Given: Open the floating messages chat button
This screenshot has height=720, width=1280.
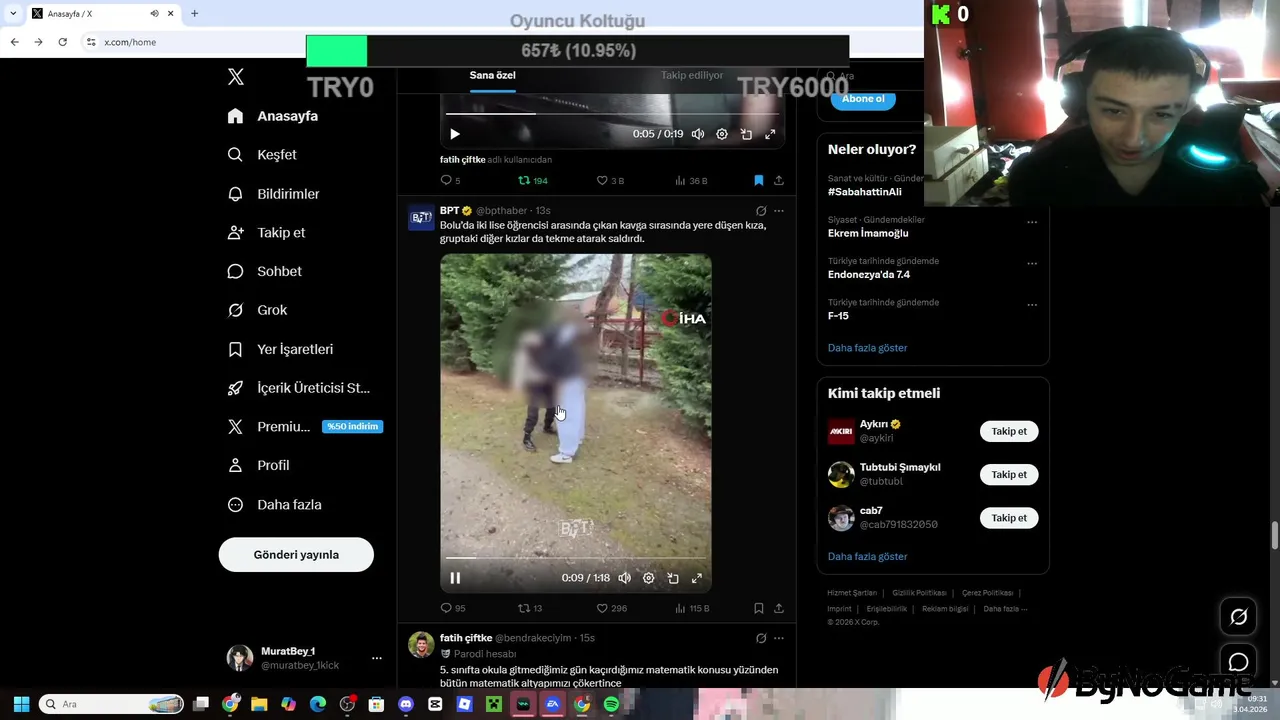Looking at the screenshot, I should pos(1238,662).
